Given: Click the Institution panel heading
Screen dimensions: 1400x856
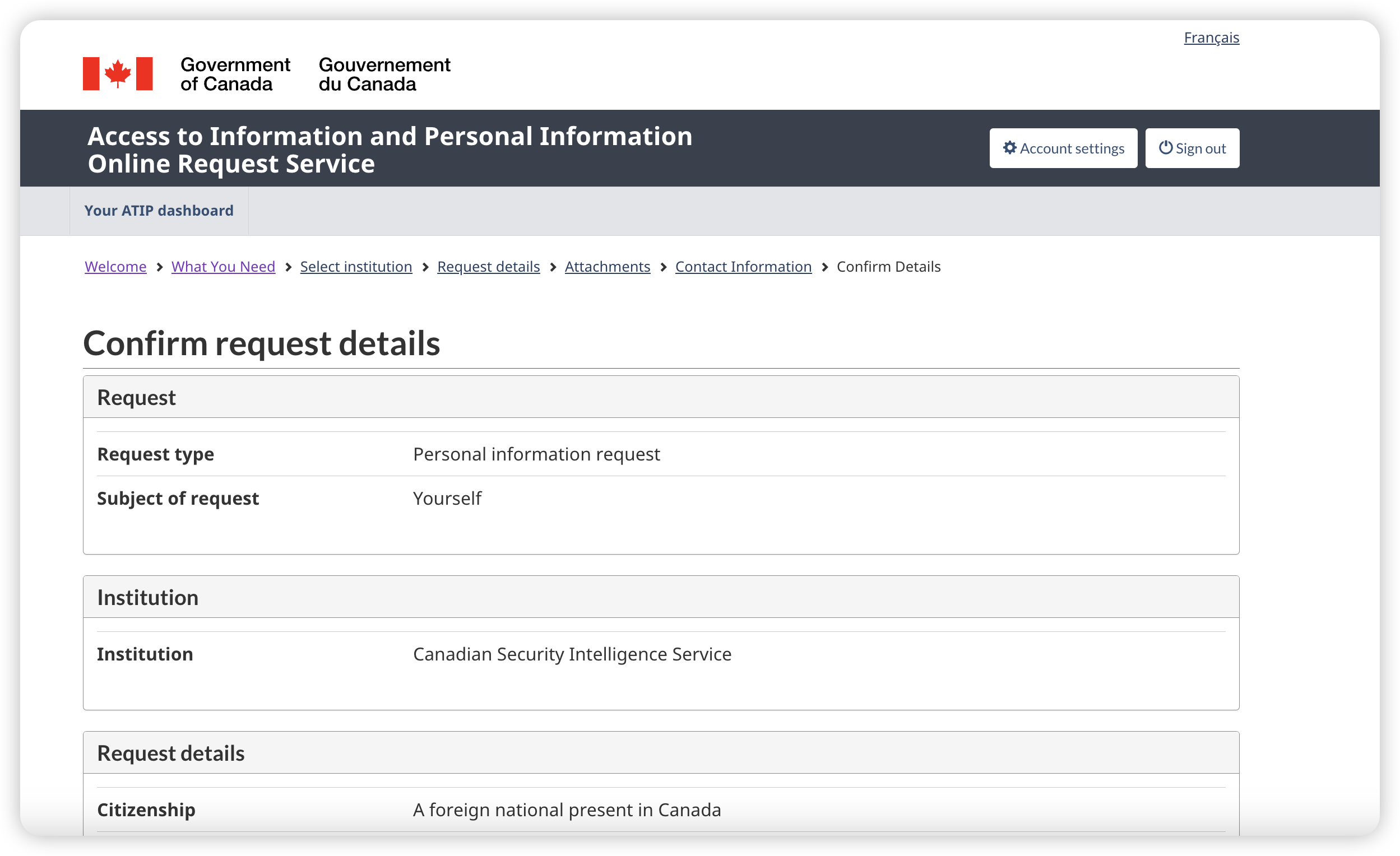Looking at the screenshot, I should pyautogui.click(x=148, y=598).
